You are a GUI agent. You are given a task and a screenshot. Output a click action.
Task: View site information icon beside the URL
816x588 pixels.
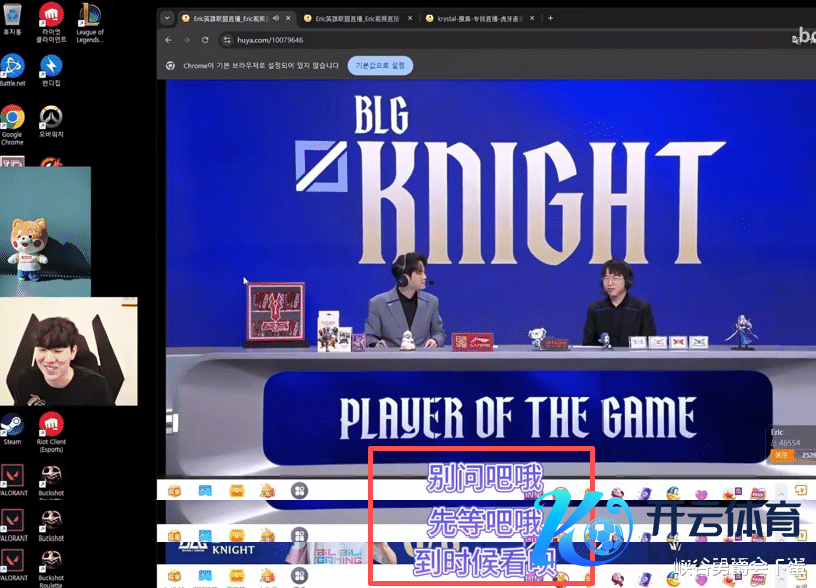tap(228, 39)
